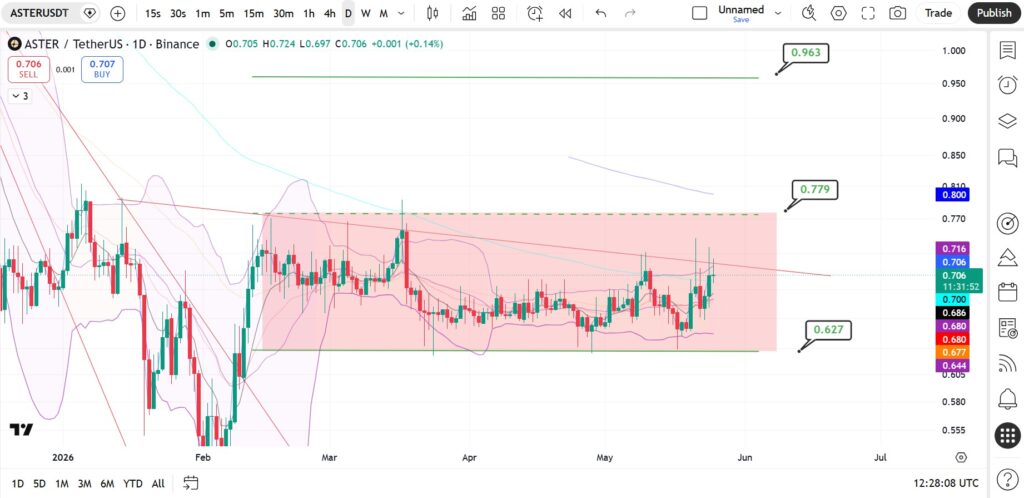The image size is (1024, 498).
Task: Open the notifications bell icon
Action: 1007,398
